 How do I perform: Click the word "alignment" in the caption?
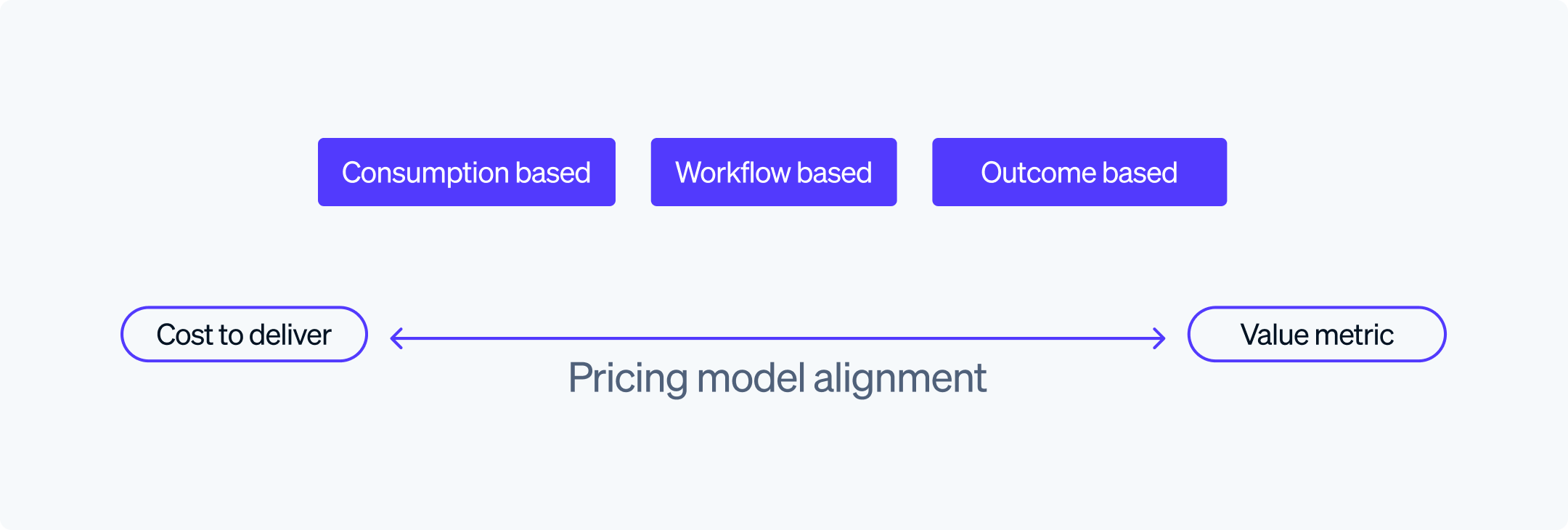coord(899,378)
